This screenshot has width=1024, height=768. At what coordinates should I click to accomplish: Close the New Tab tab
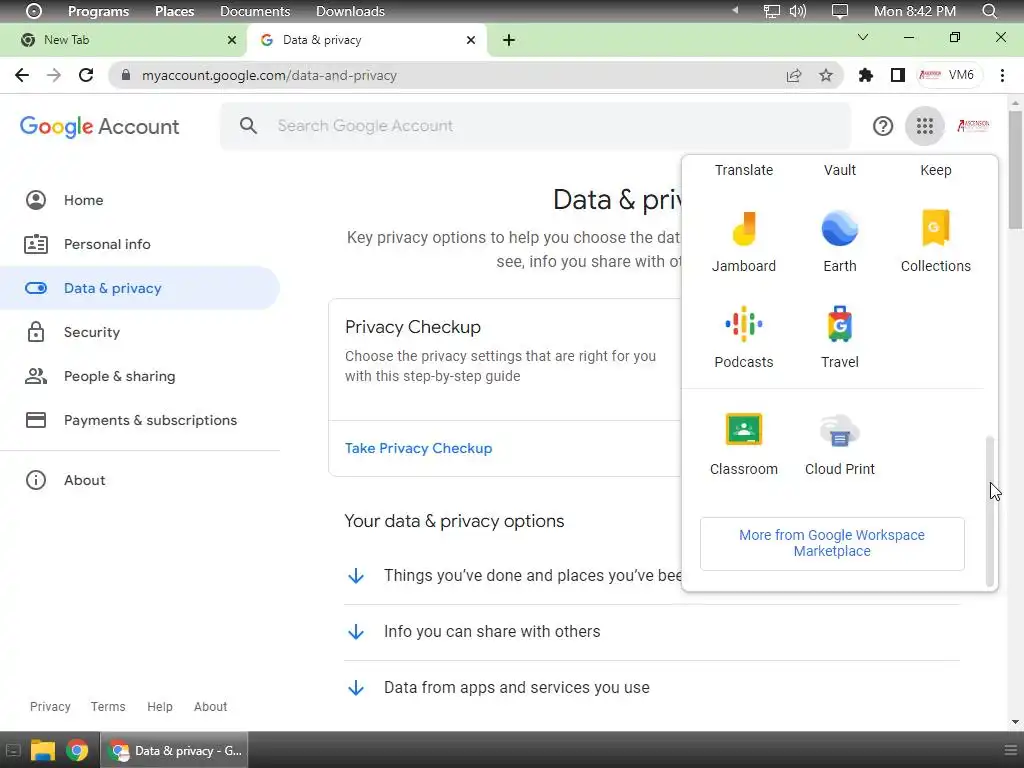(x=231, y=40)
